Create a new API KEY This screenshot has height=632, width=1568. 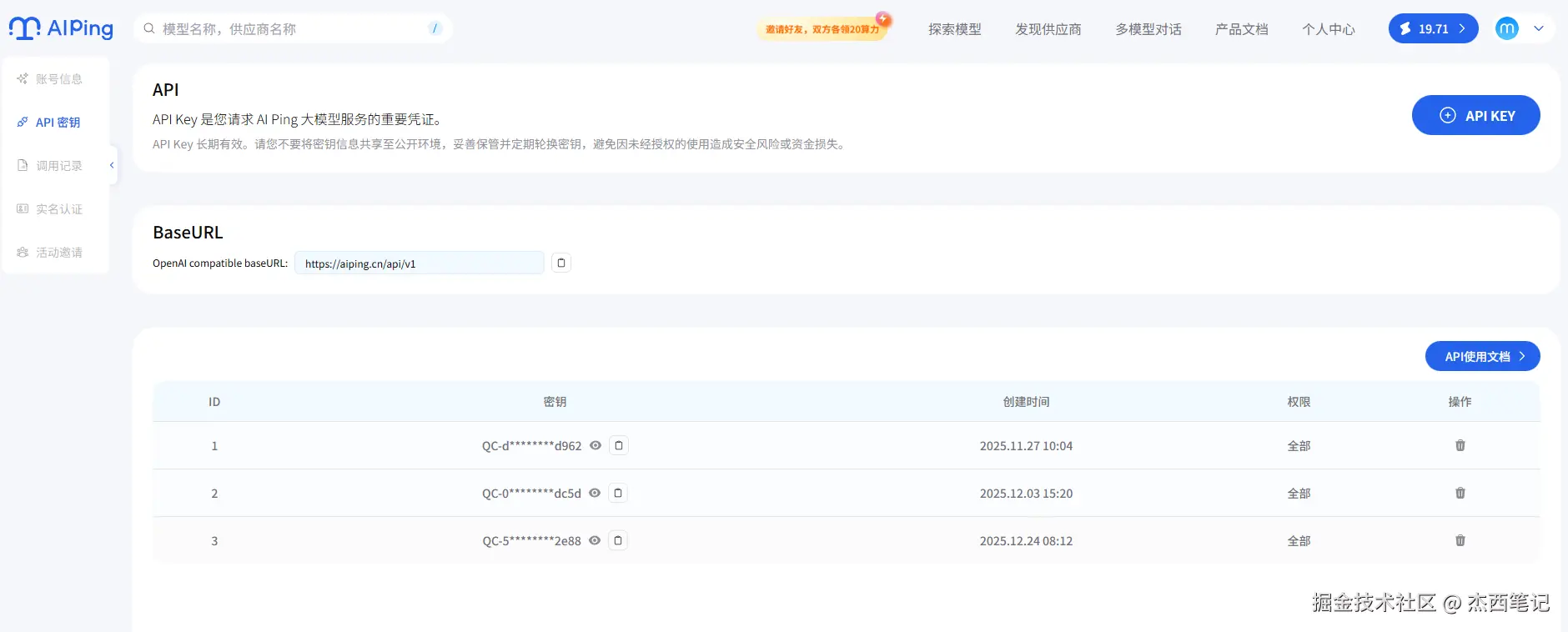pyautogui.click(x=1476, y=115)
